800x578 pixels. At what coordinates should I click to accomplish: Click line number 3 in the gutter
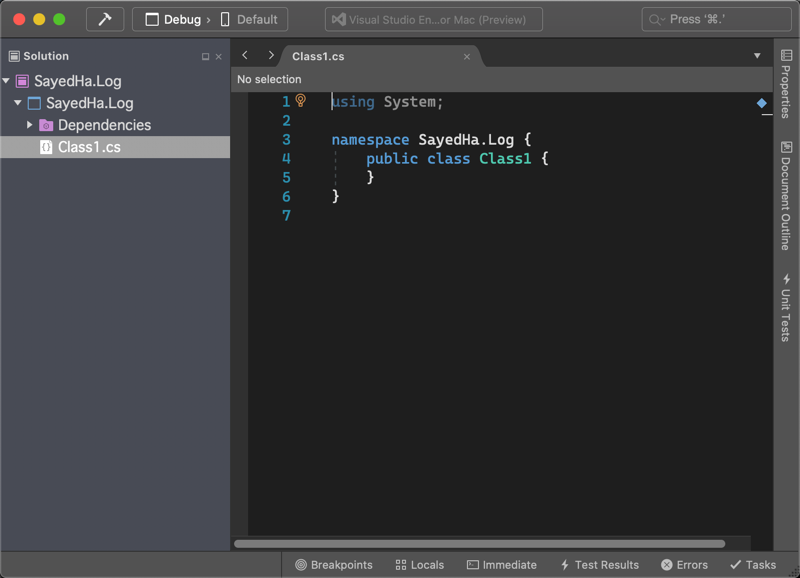(286, 140)
